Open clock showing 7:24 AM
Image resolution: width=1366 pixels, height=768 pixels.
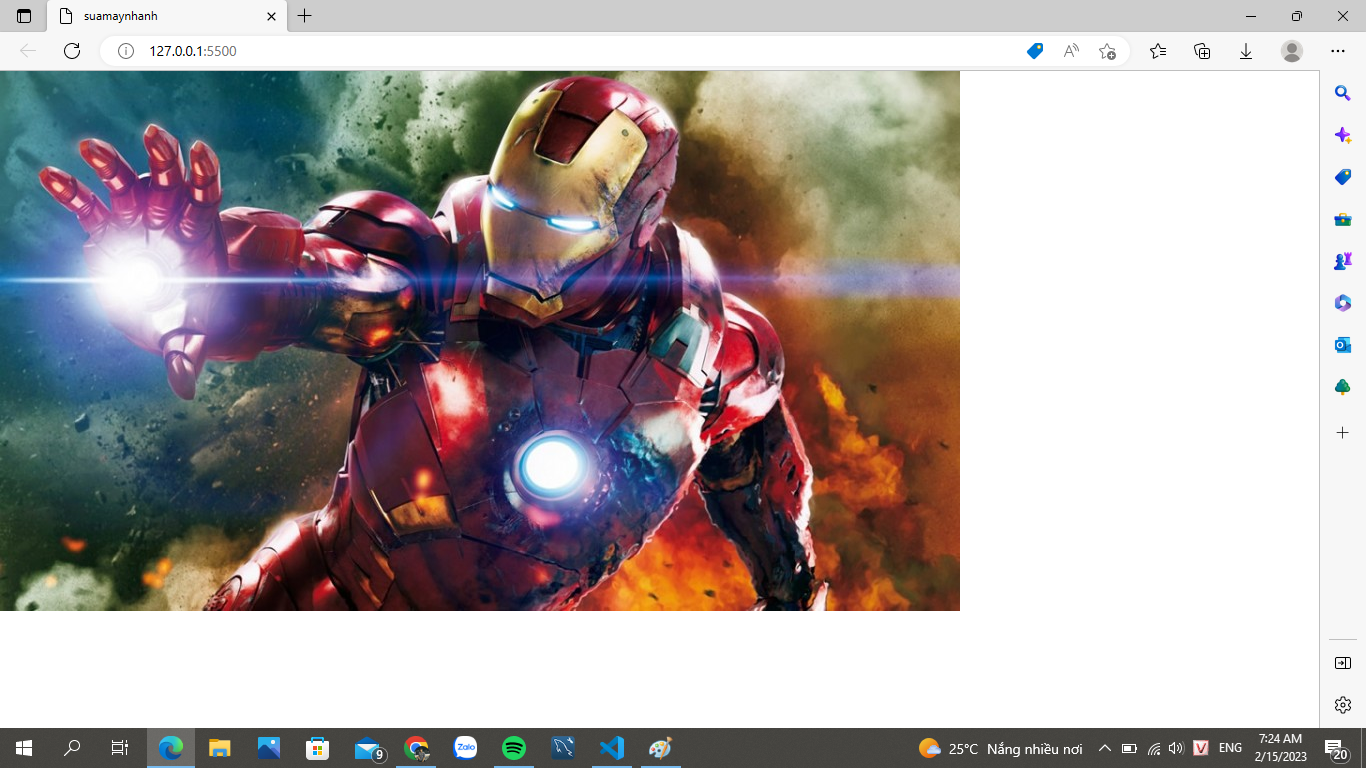coord(1281,748)
